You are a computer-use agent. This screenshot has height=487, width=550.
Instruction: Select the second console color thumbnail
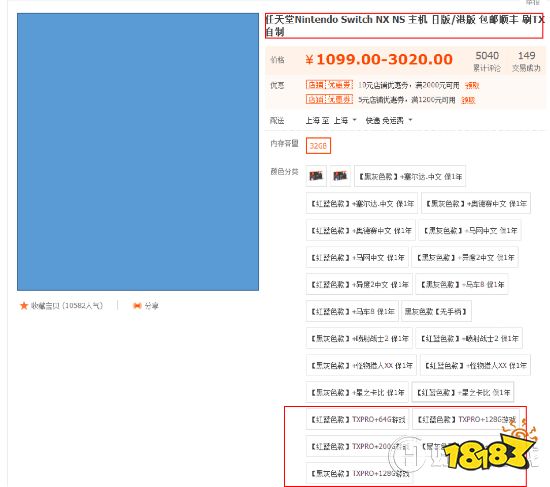click(x=340, y=176)
